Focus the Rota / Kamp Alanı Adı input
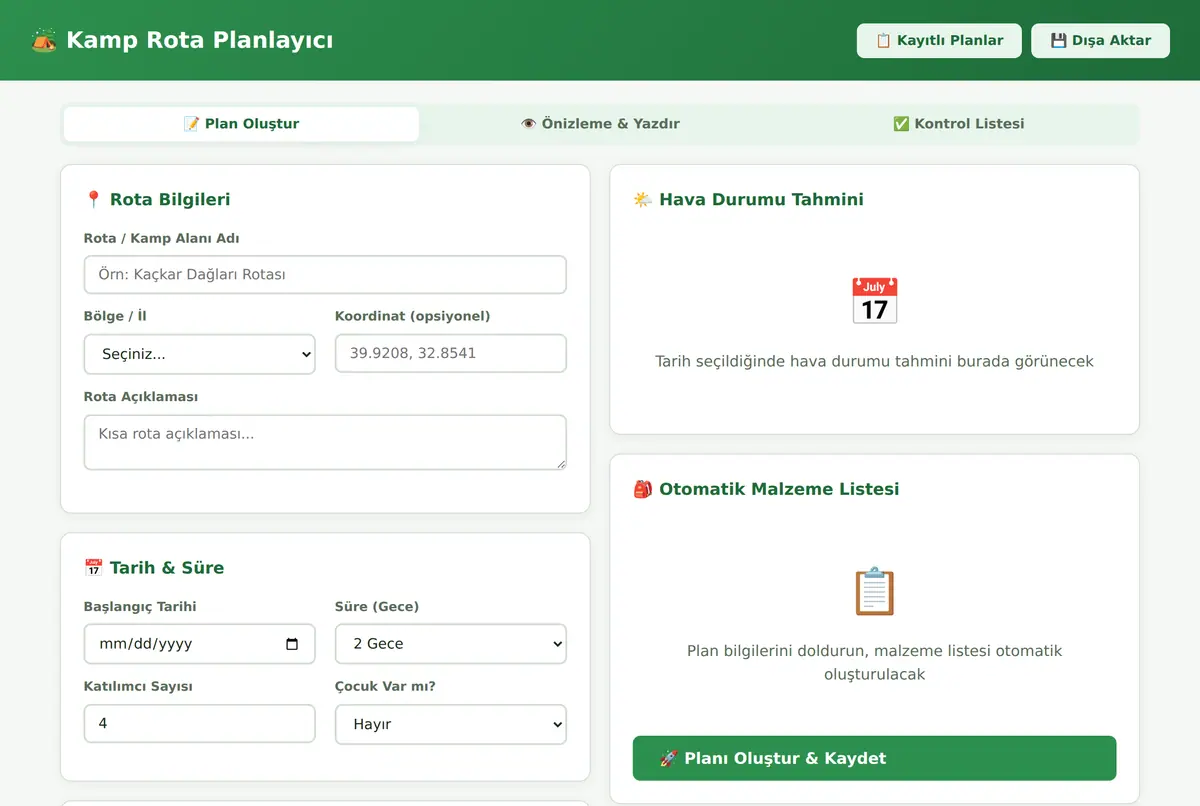 point(325,274)
